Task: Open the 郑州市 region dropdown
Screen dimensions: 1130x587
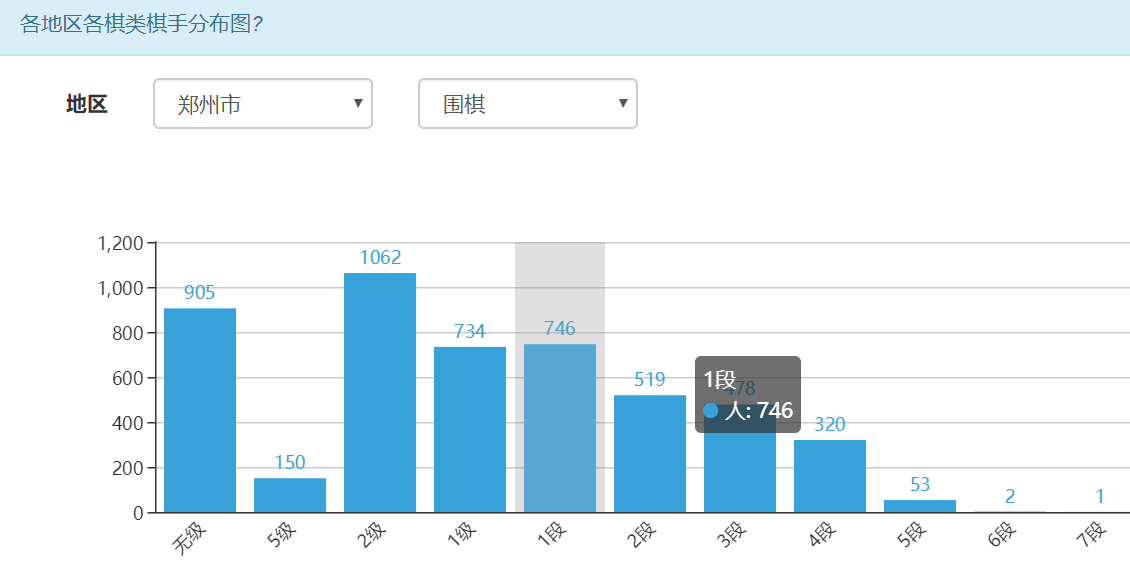Action: point(262,104)
